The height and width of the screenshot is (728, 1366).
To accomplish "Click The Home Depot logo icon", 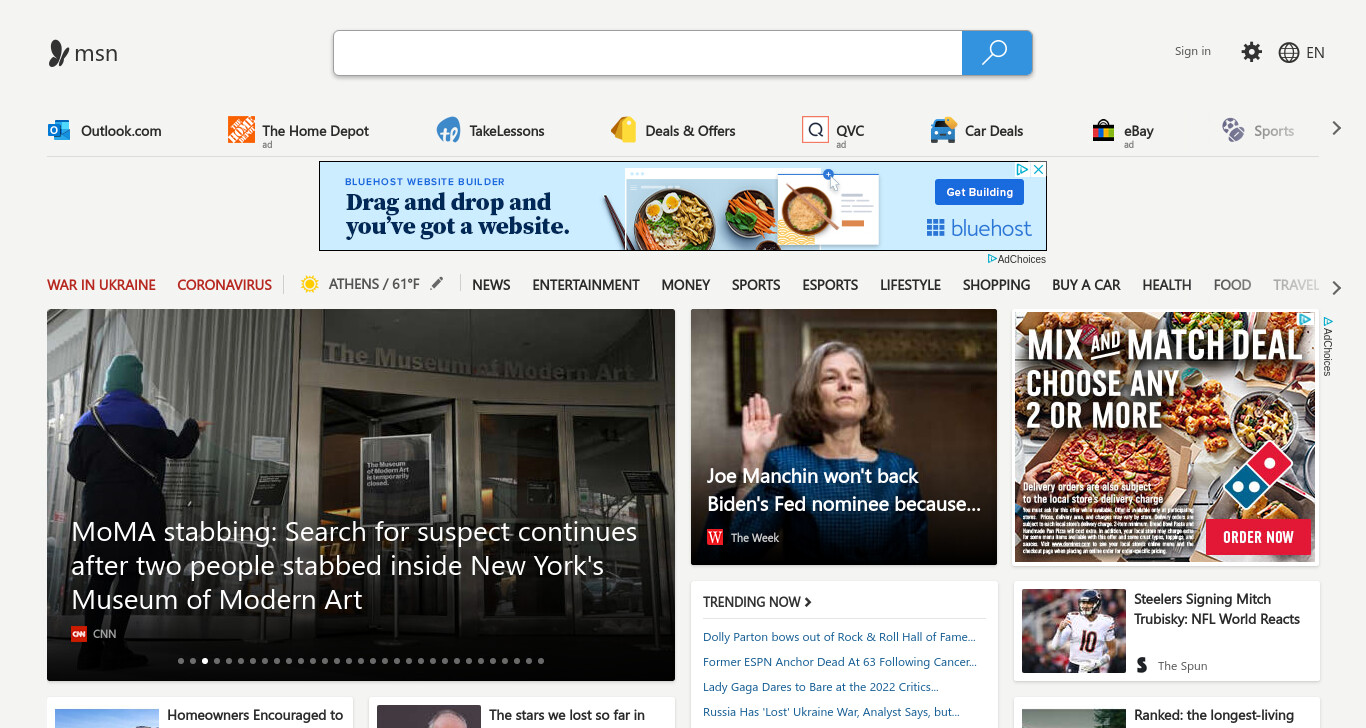I will (x=241, y=130).
